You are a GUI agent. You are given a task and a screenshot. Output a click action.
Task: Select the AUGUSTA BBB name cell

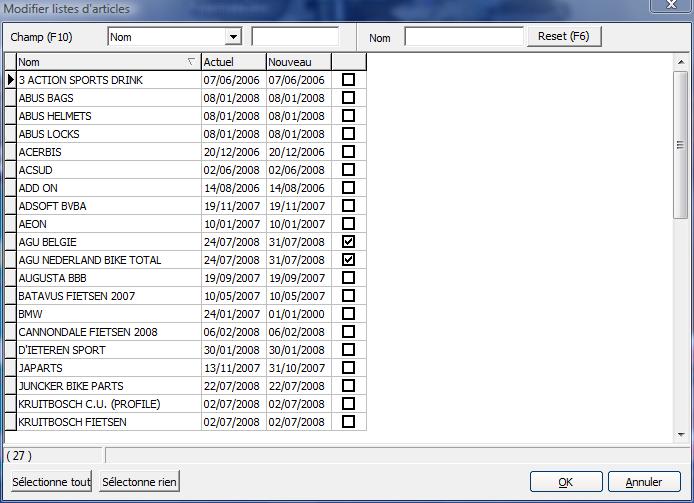coord(109,278)
